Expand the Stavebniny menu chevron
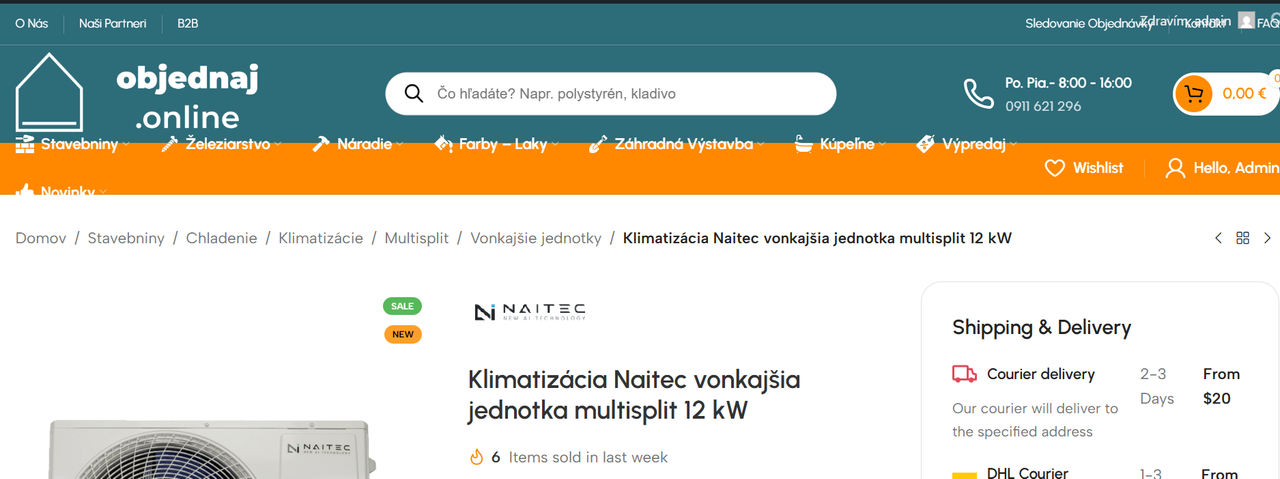Viewport: 1280px width, 479px height. (127, 145)
